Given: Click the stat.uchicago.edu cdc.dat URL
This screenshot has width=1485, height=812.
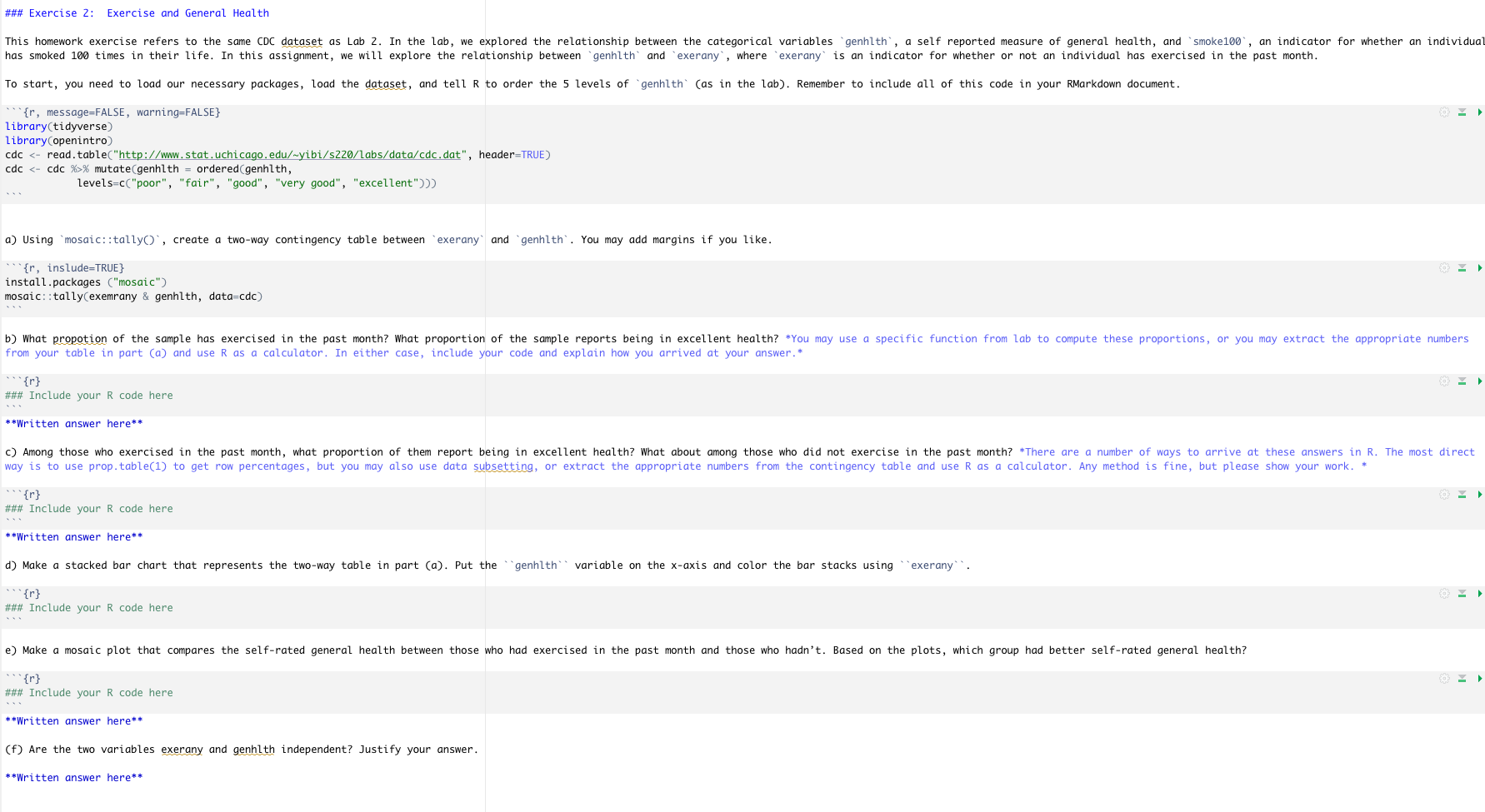Looking at the screenshot, I should pos(290,155).
